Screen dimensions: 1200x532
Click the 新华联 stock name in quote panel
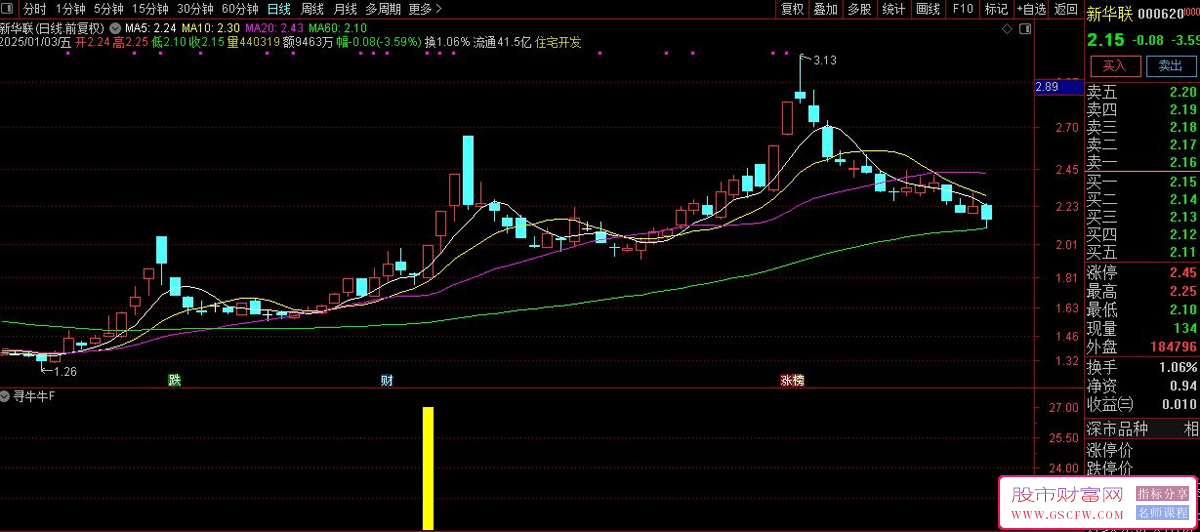pyautogui.click(x=1110, y=12)
